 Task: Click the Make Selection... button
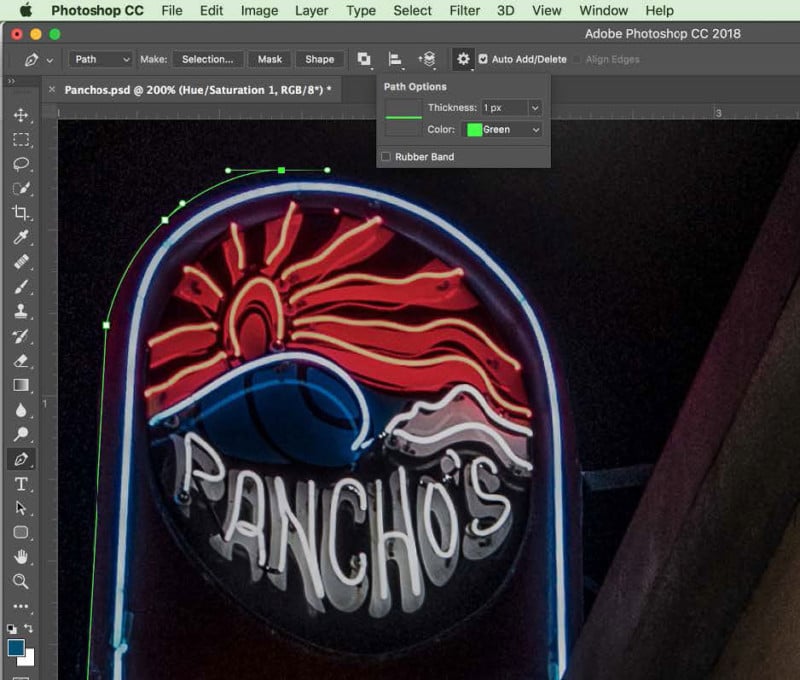[208, 59]
